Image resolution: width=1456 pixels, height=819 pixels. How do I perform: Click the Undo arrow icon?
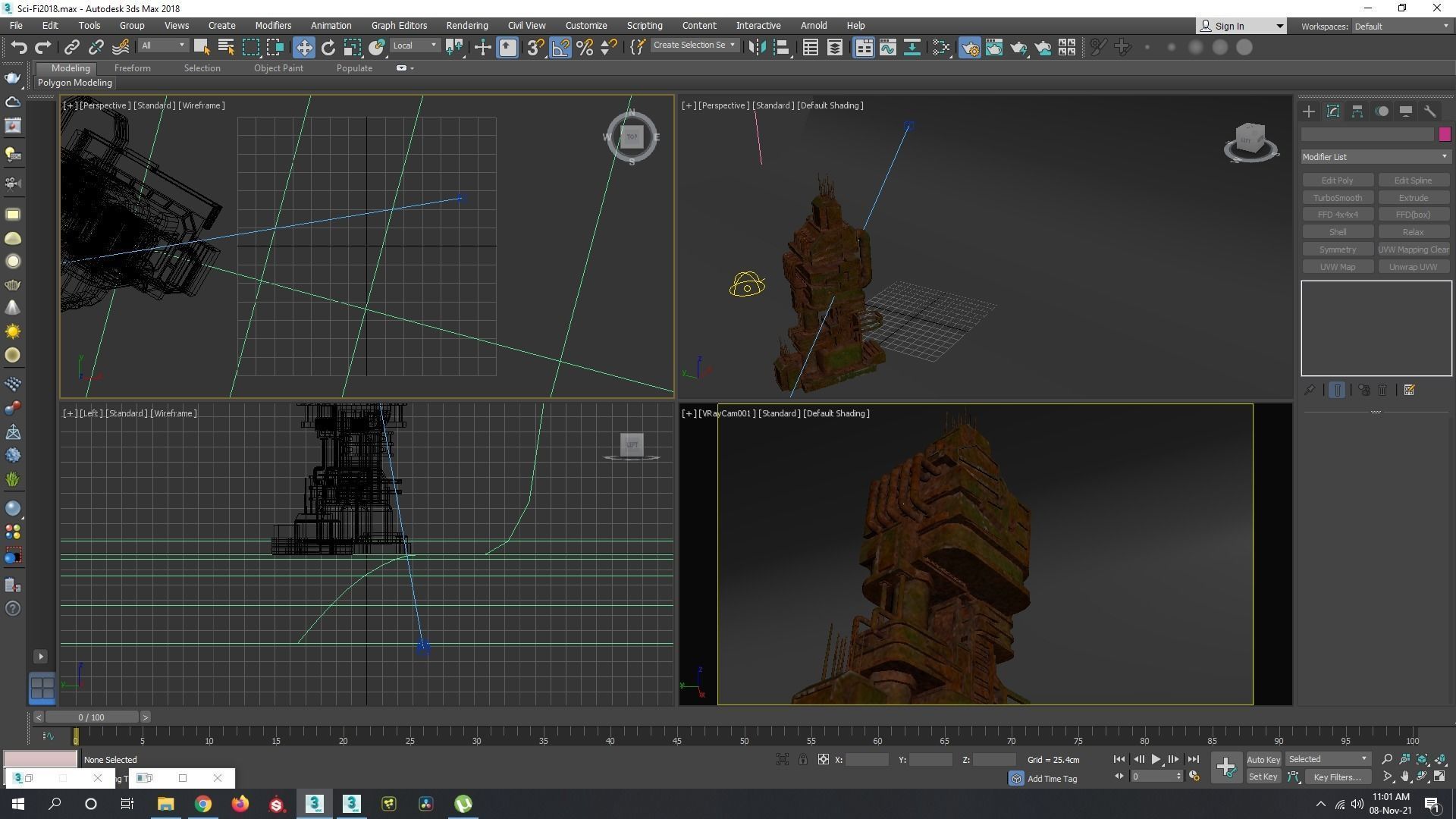[x=19, y=47]
